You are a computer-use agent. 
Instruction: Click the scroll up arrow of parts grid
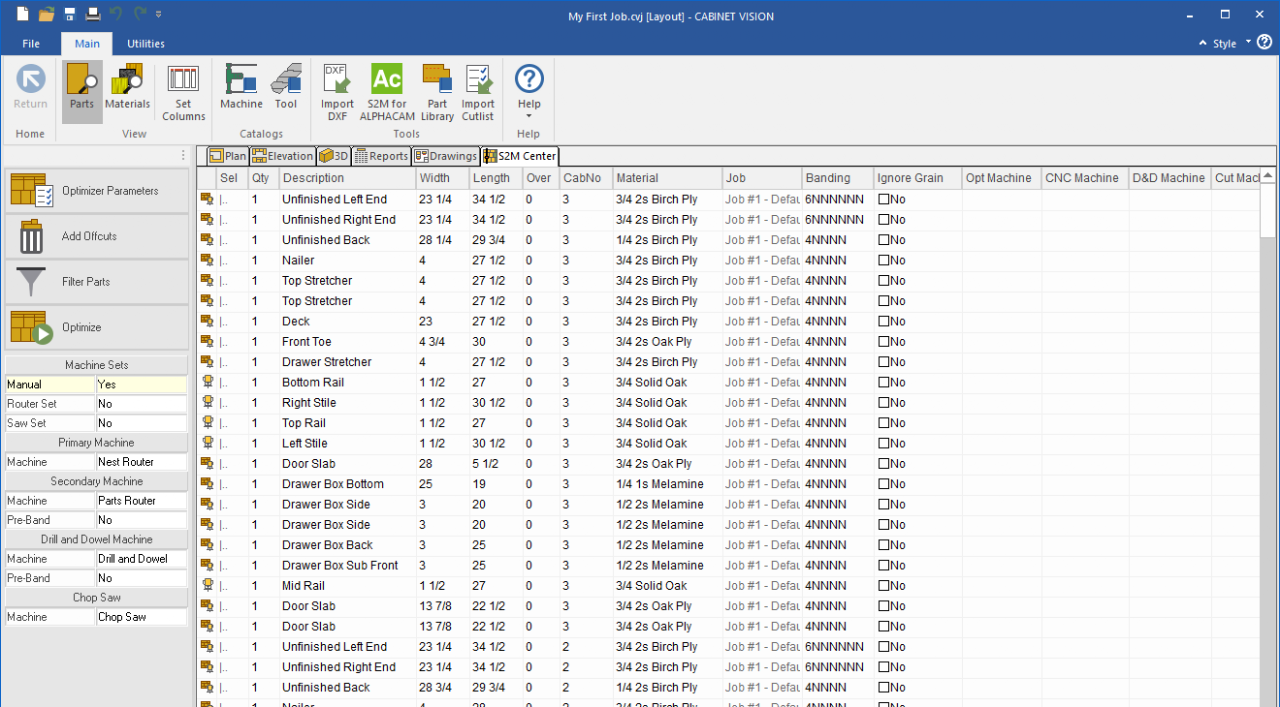(x=1268, y=176)
